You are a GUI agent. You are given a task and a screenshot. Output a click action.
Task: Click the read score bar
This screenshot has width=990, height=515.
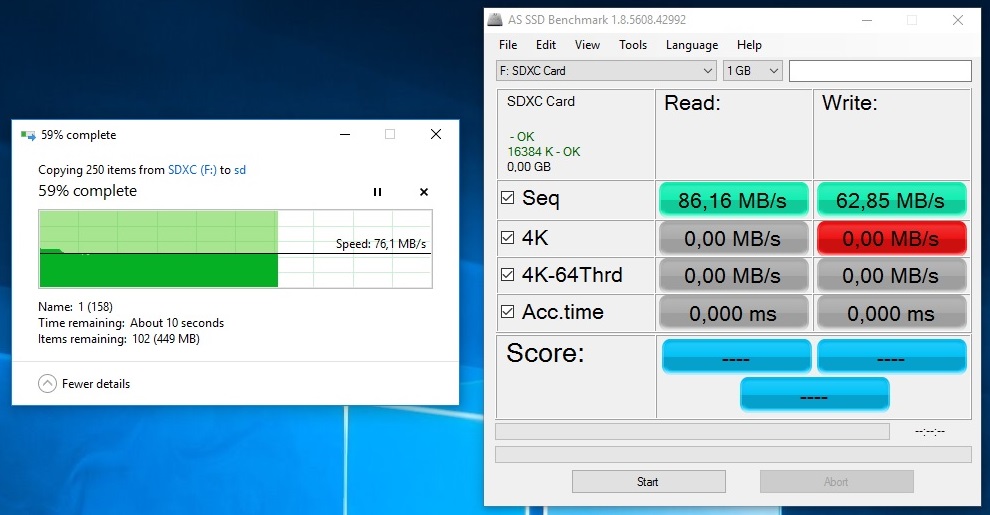point(736,356)
